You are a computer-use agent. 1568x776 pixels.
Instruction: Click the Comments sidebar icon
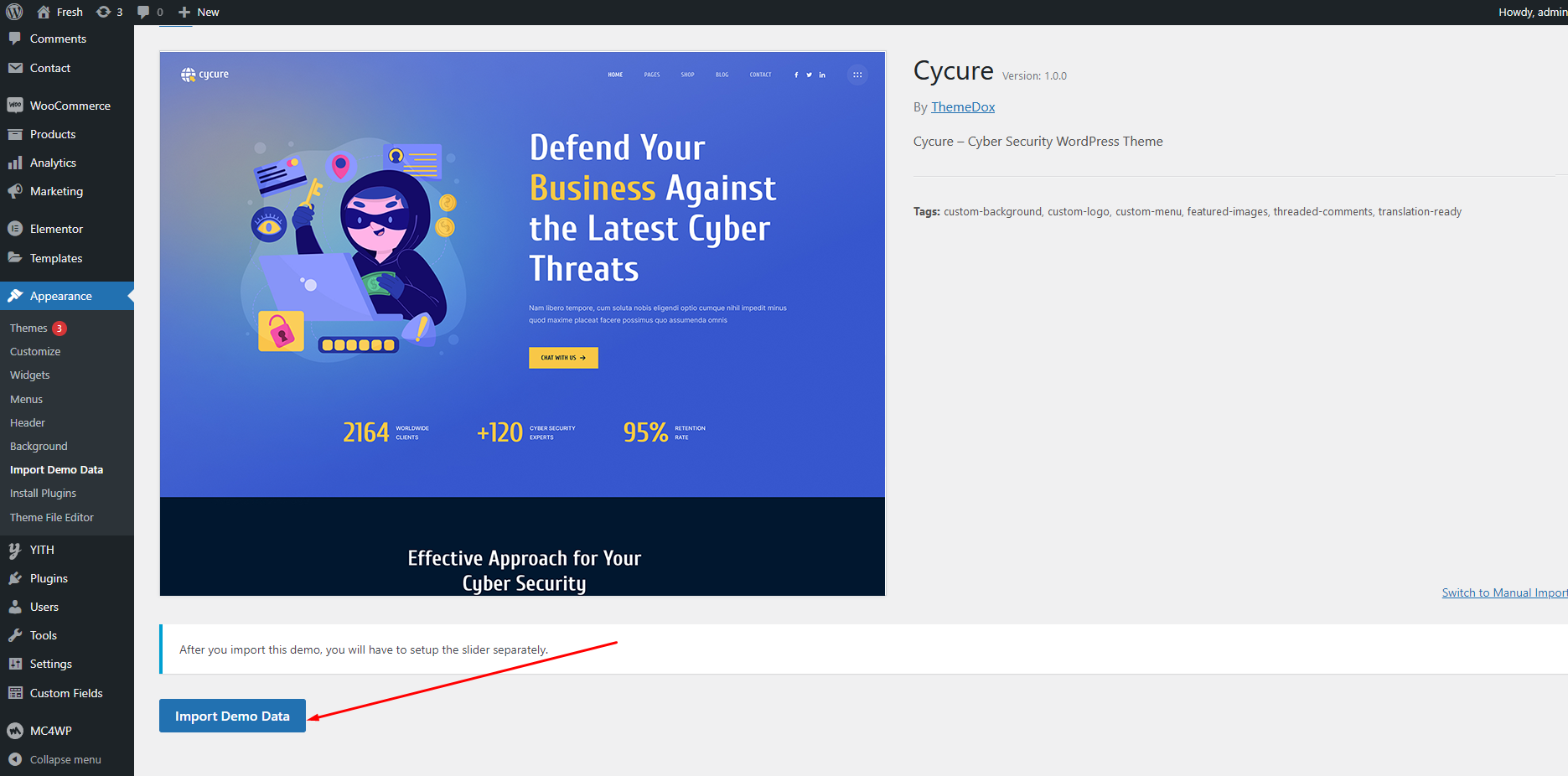coord(15,39)
